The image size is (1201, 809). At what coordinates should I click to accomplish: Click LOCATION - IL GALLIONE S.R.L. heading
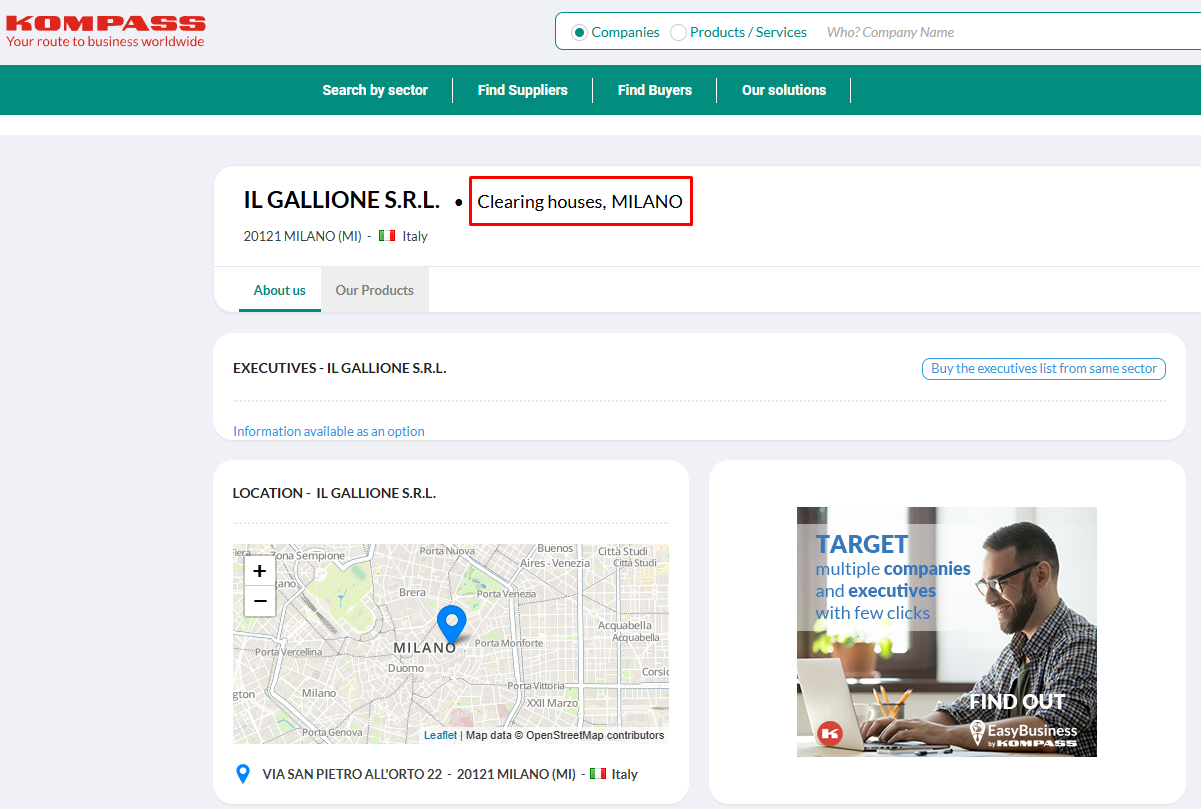(334, 493)
